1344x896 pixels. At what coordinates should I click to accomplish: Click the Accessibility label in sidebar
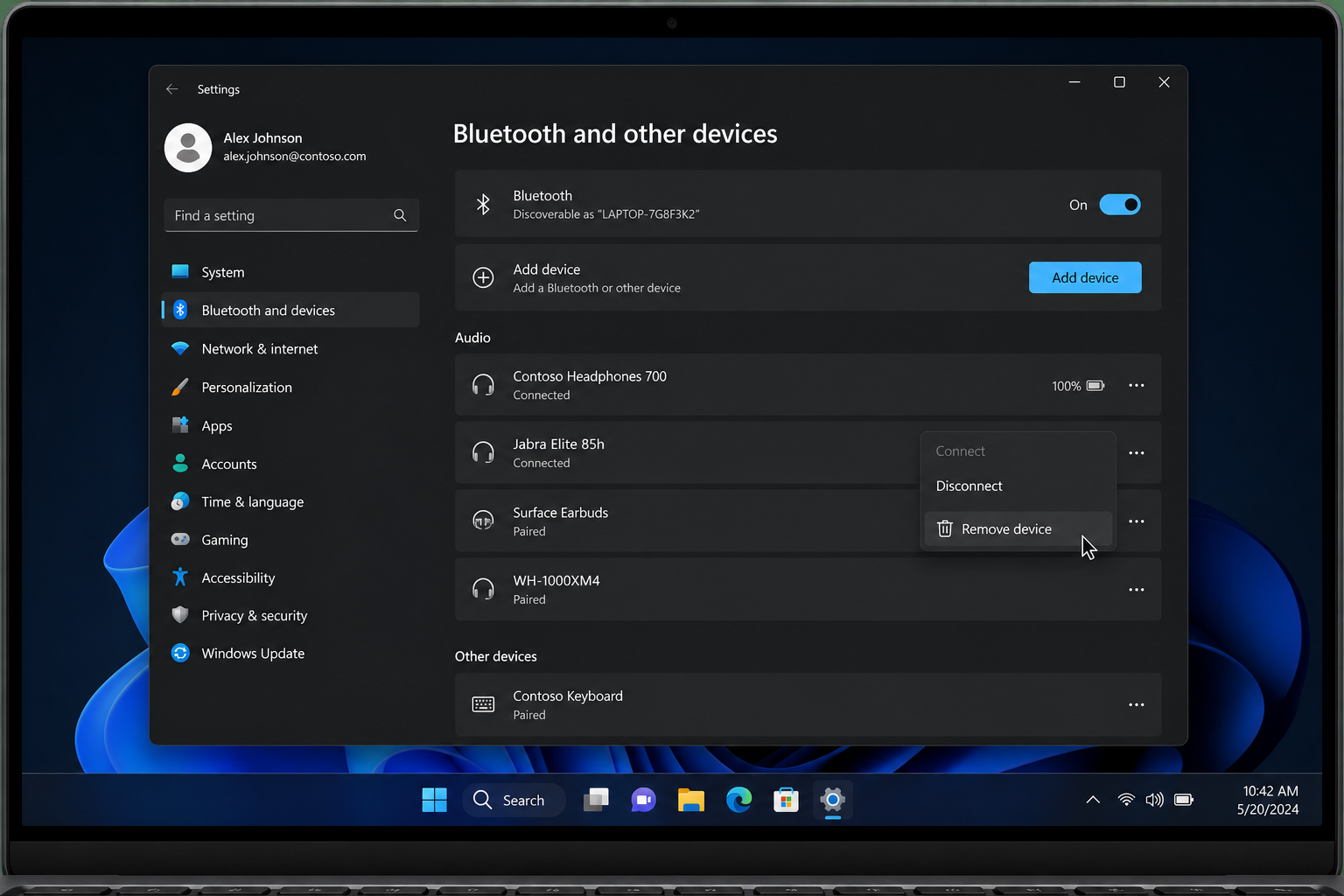coord(238,577)
